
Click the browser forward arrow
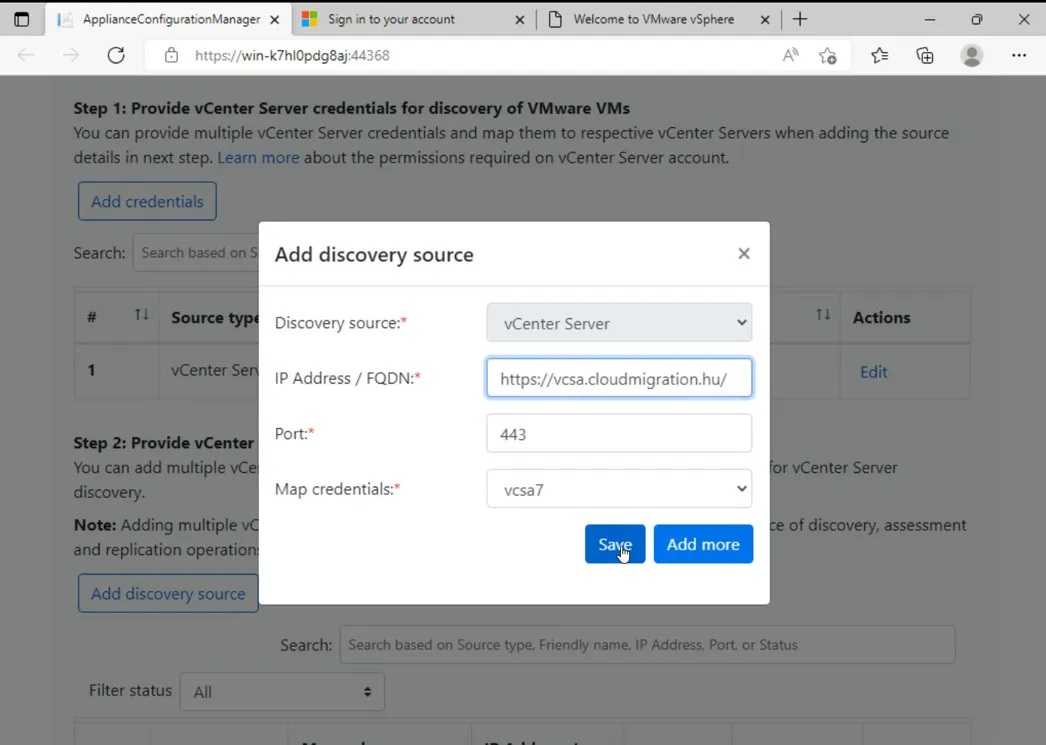(x=71, y=55)
